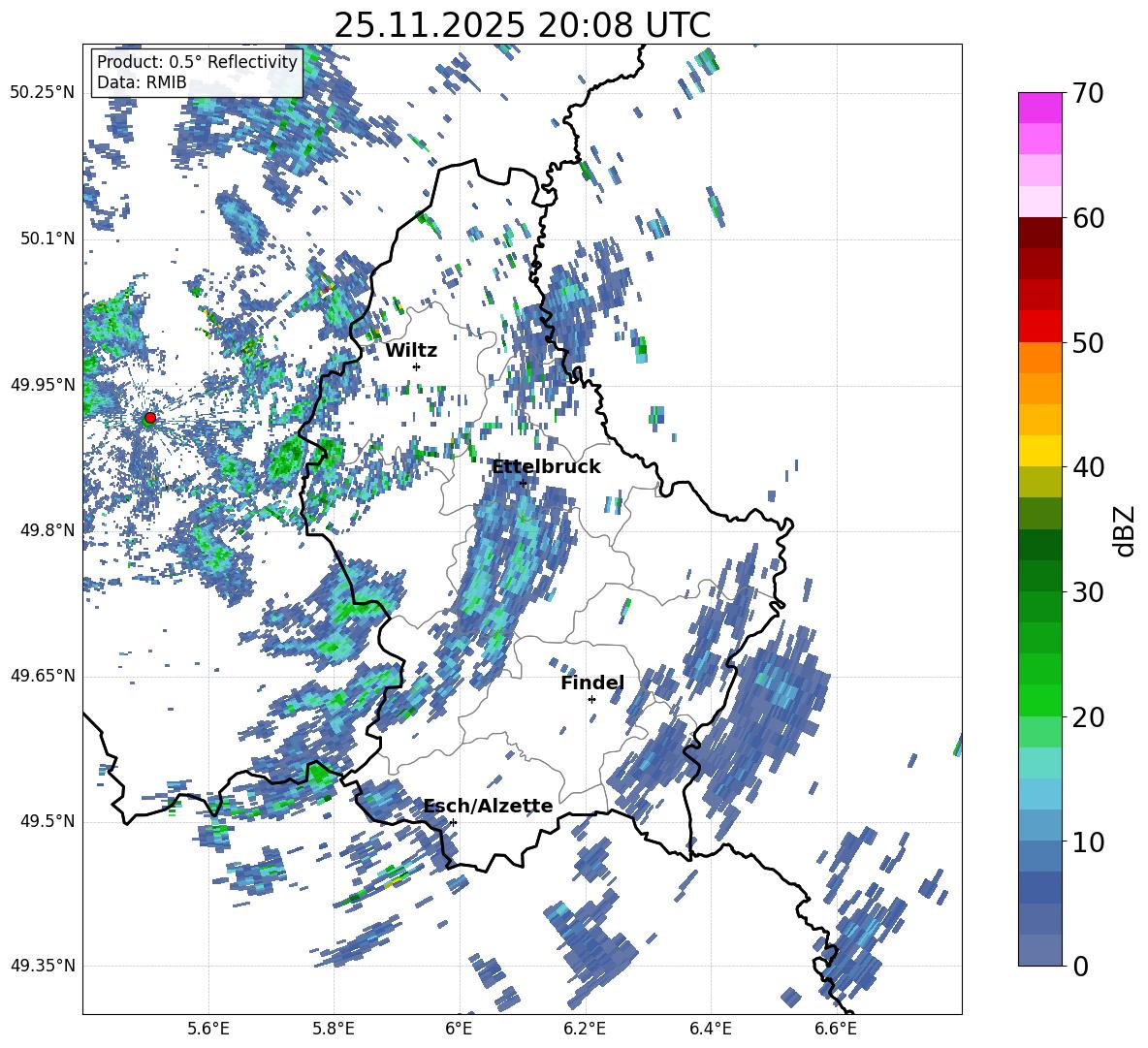Viewport: 1148px width, 1048px height.
Task: Click the 0 value on colorbar
Action: coord(1080,966)
